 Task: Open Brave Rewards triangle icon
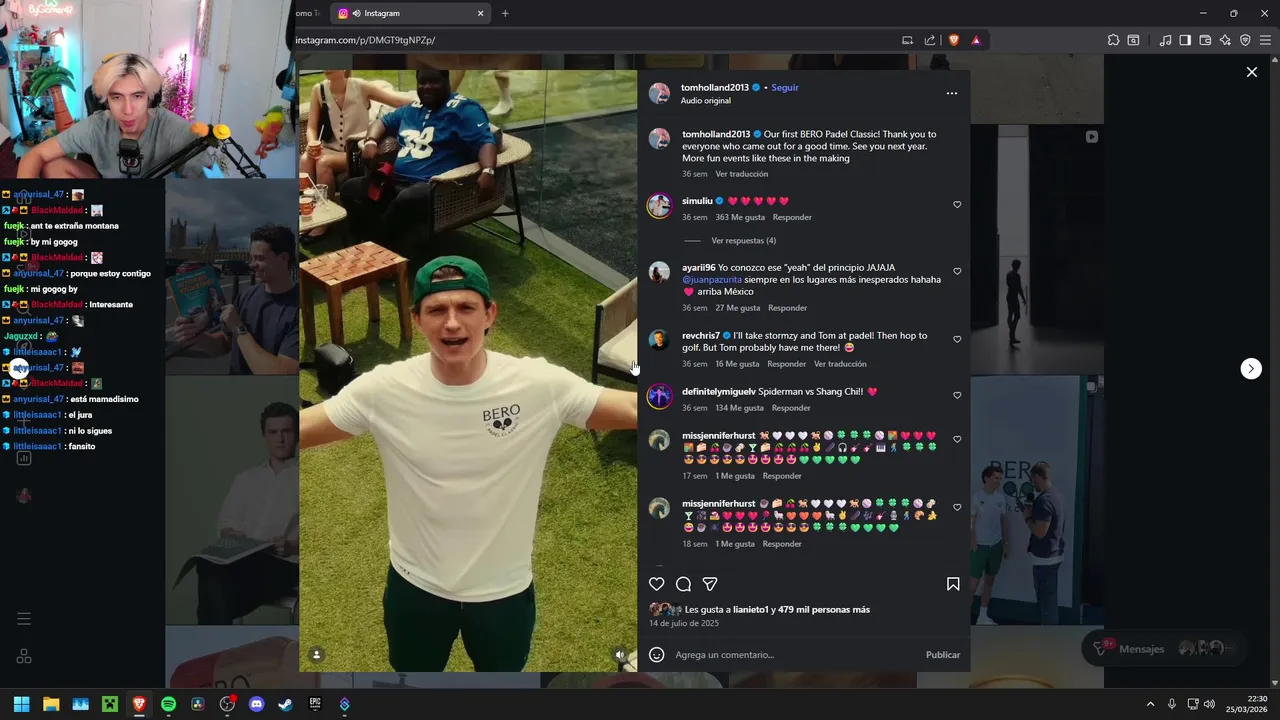coord(976,40)
